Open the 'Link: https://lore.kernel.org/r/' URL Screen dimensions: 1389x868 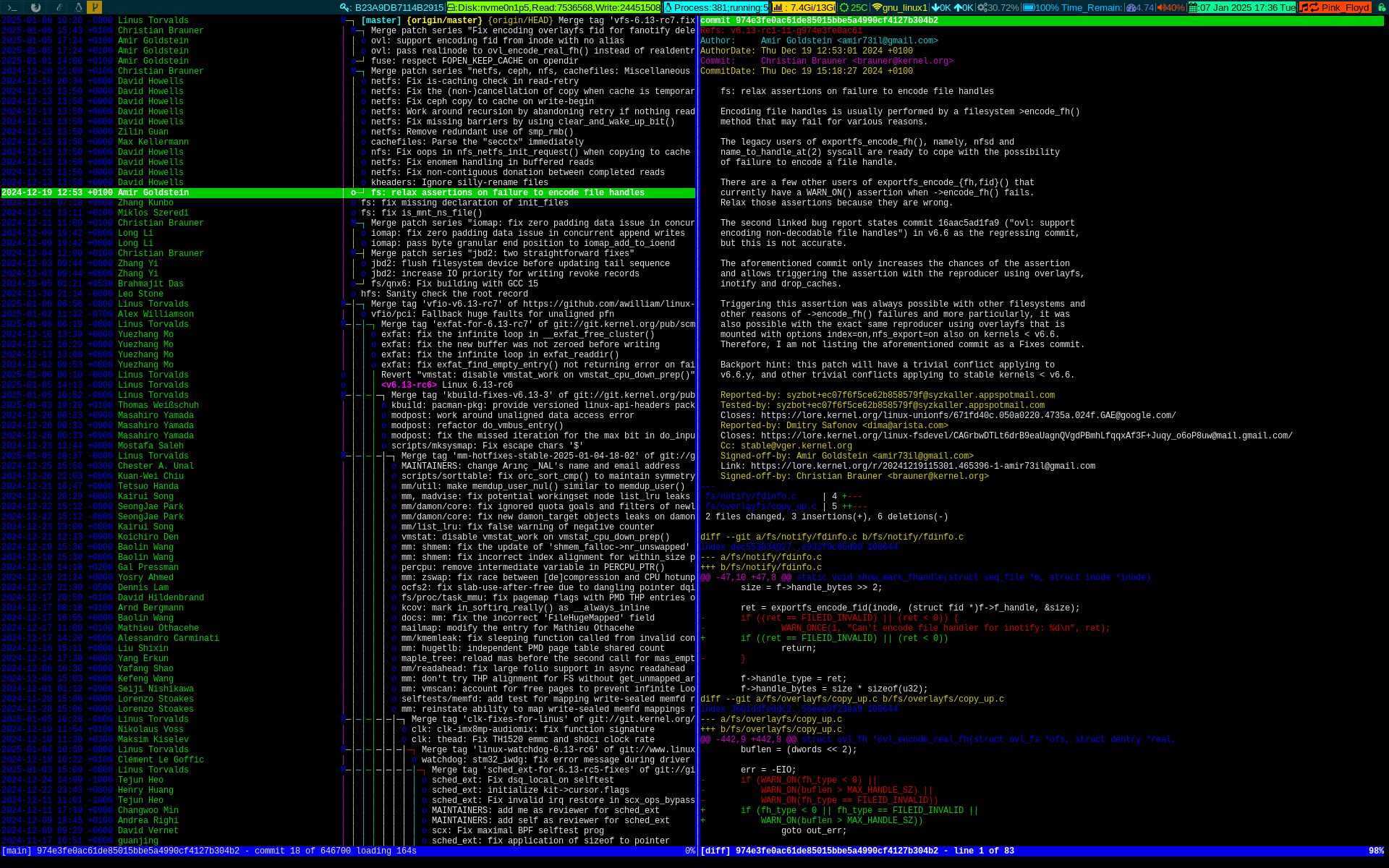(x=923, y=467)
